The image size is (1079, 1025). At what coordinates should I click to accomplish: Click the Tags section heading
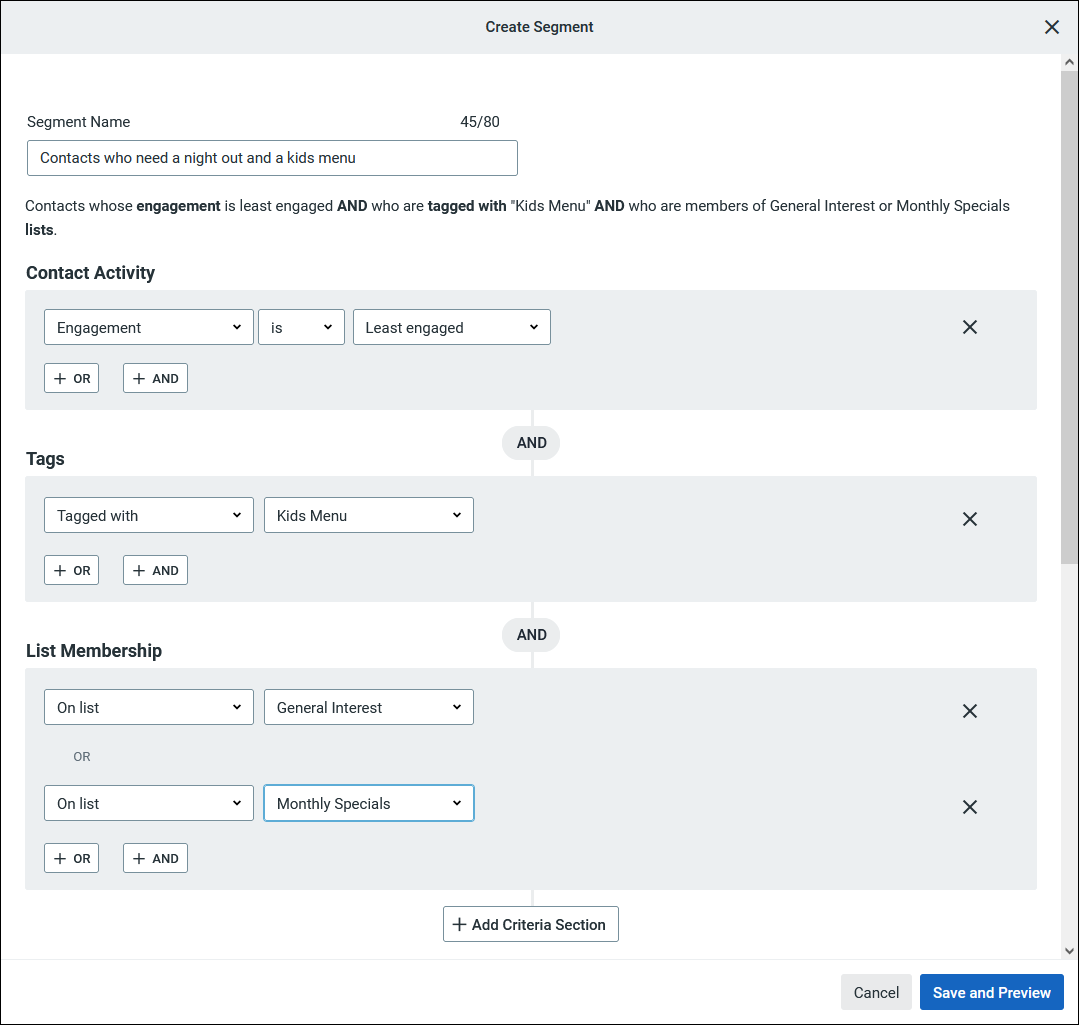click(45, 459)
